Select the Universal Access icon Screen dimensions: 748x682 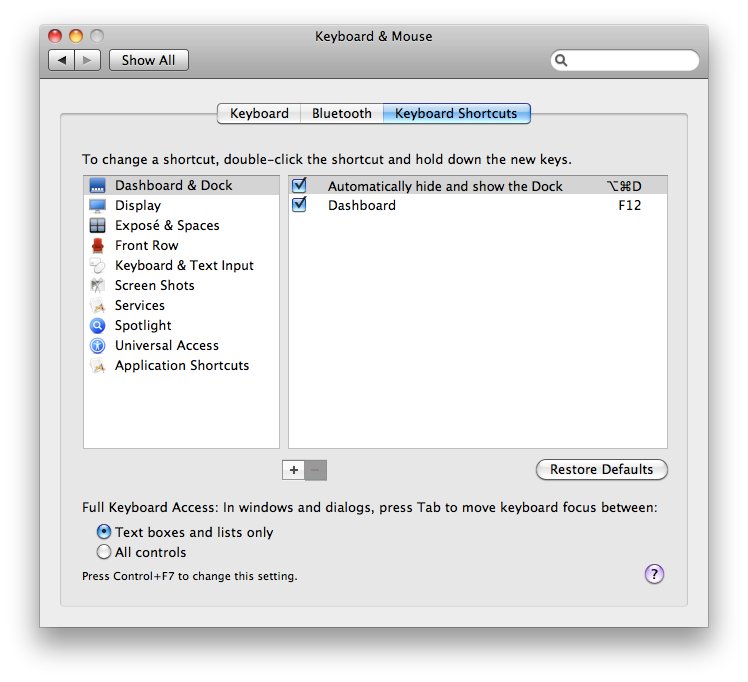(97, 346)
